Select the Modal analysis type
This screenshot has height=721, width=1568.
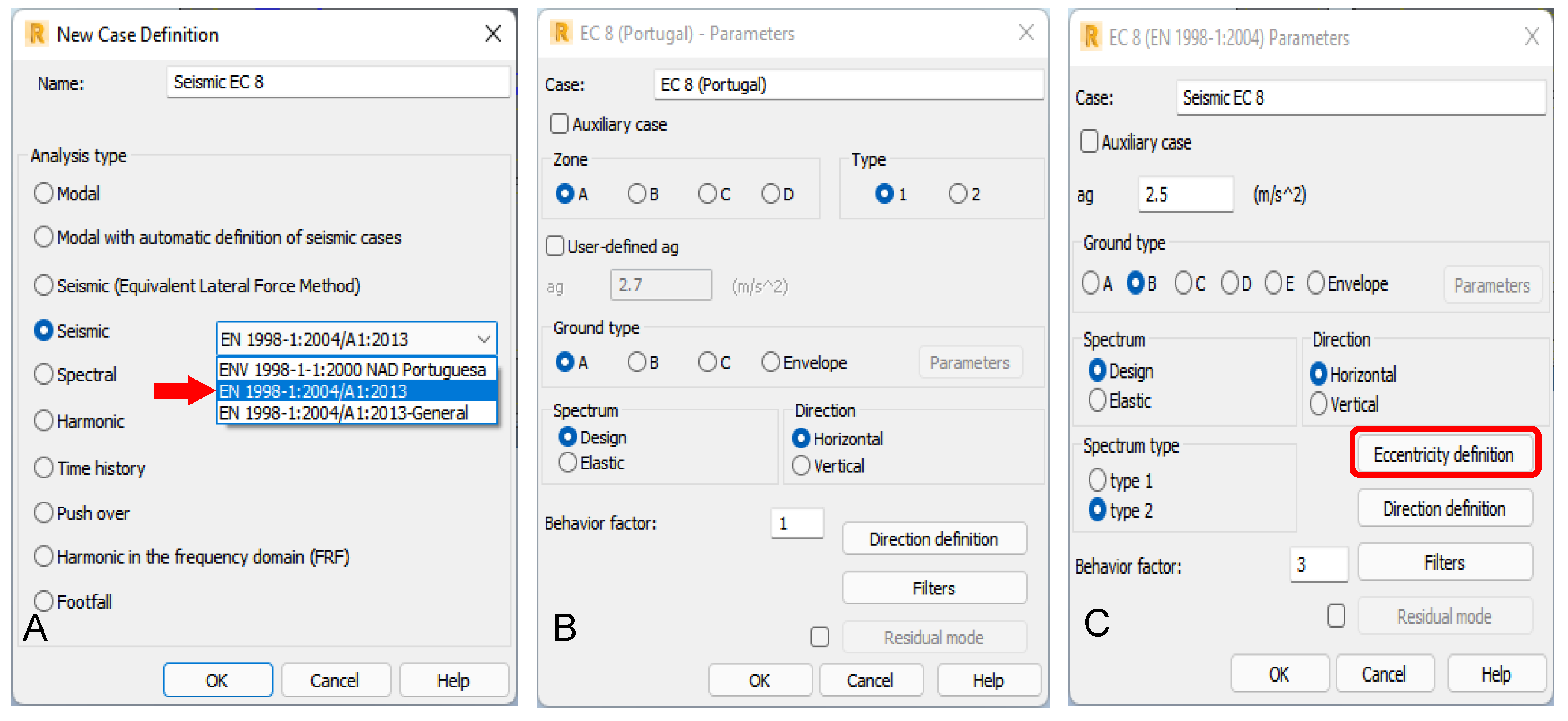(x=44, y=194)
